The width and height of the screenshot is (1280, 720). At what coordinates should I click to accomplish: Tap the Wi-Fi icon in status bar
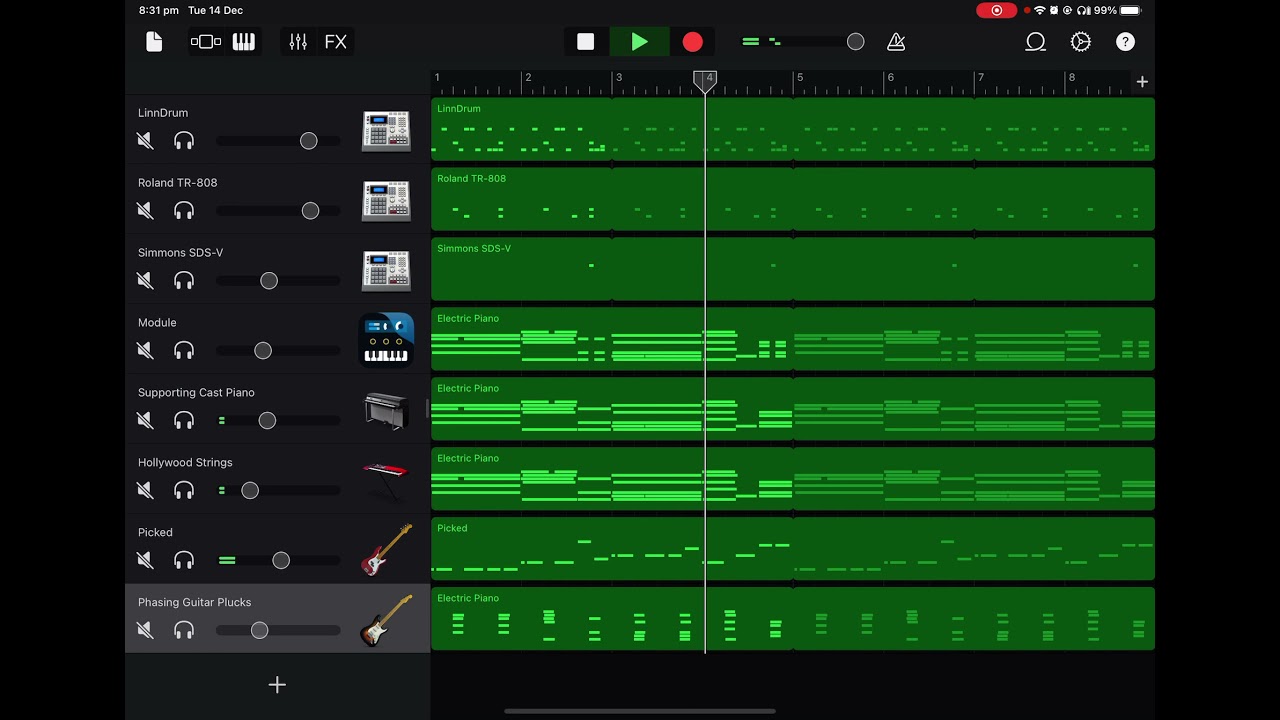1039,10
